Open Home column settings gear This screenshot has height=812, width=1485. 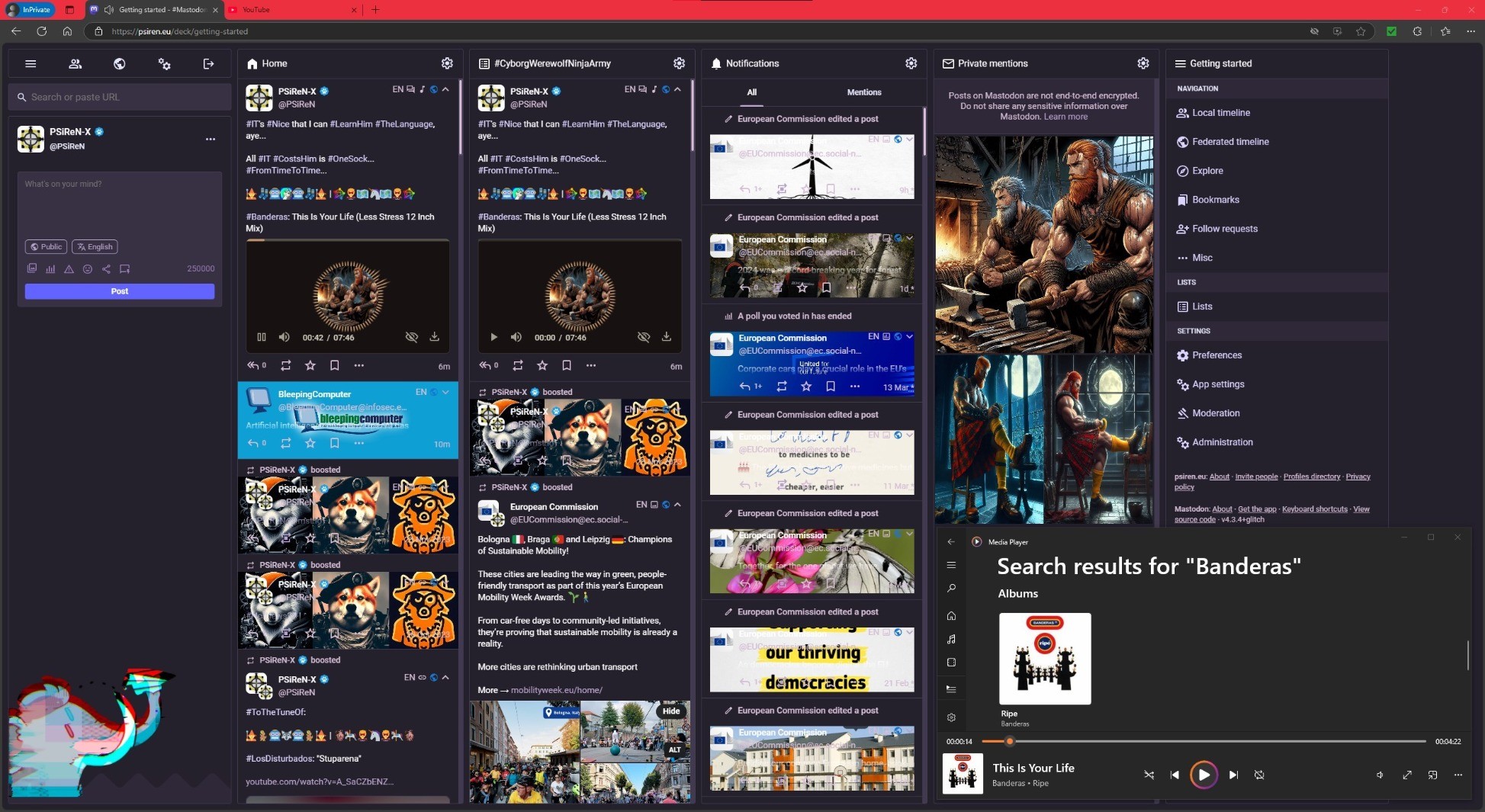tap(447, 63)
